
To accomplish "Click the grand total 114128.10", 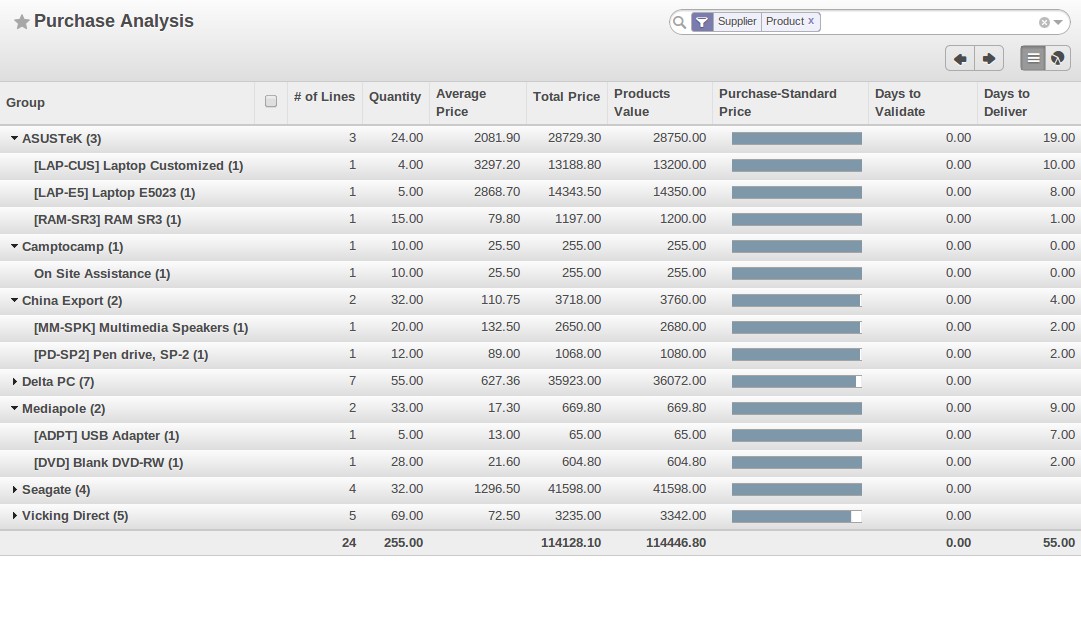I will [571, 543].
